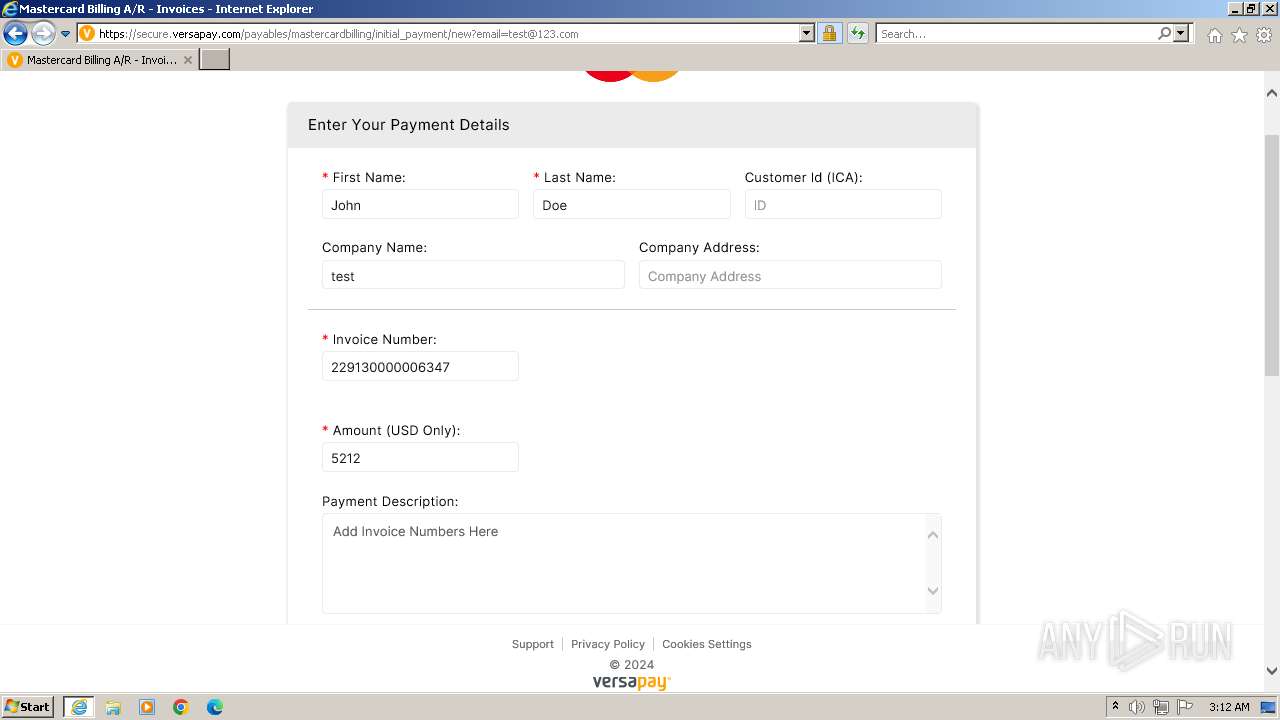Image resolution: width=1280 pixels, height=720 pixels.
Task: Click the Home icon
Action: point(1214,35)
